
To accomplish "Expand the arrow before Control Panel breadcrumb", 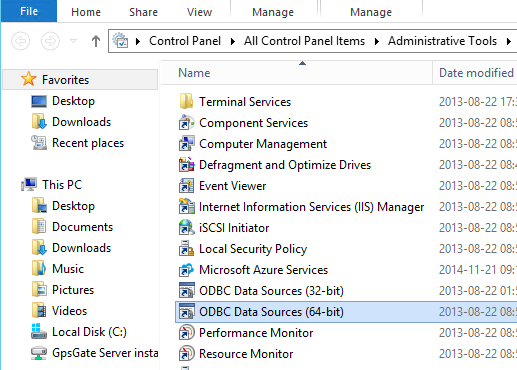I will [138, 41].
